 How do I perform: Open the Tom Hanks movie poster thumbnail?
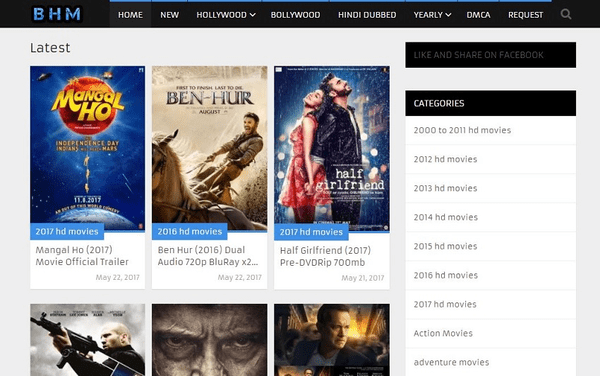click(x=332, y=340)
